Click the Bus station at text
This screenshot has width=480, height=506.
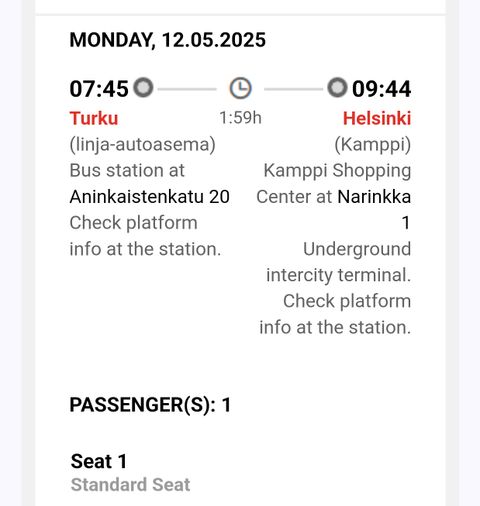(x=127, y=170)
